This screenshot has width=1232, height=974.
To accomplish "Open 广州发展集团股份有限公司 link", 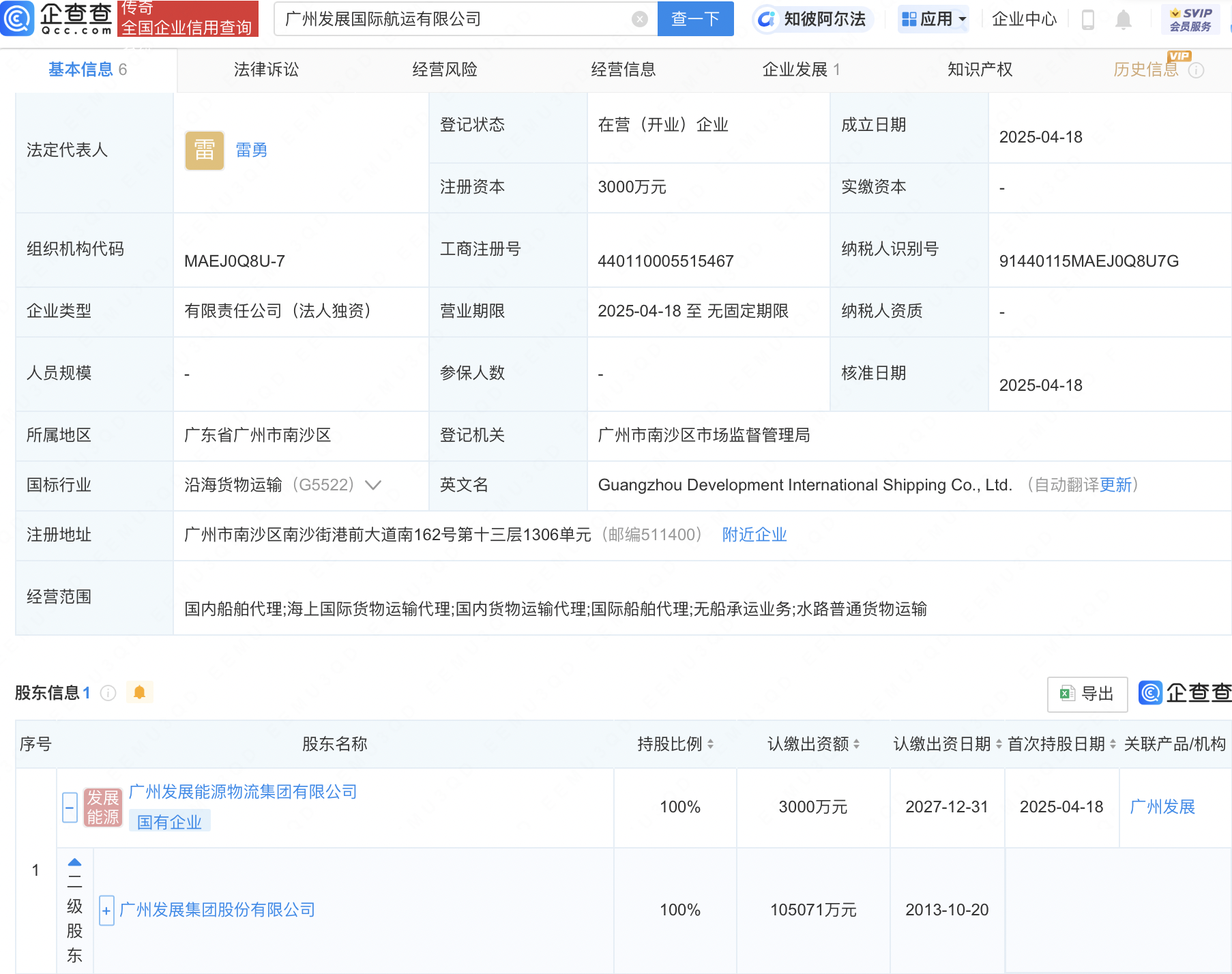I will pos(217,910).
